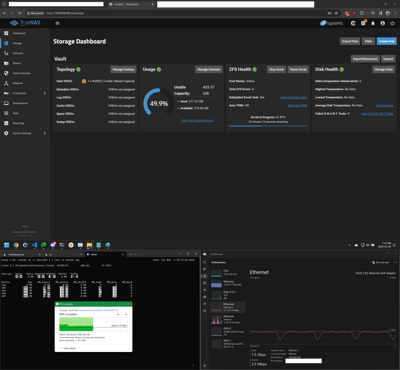Select GPU 0 in Task Manager
This screenshot has width=400, height=370.
[228, 331]
